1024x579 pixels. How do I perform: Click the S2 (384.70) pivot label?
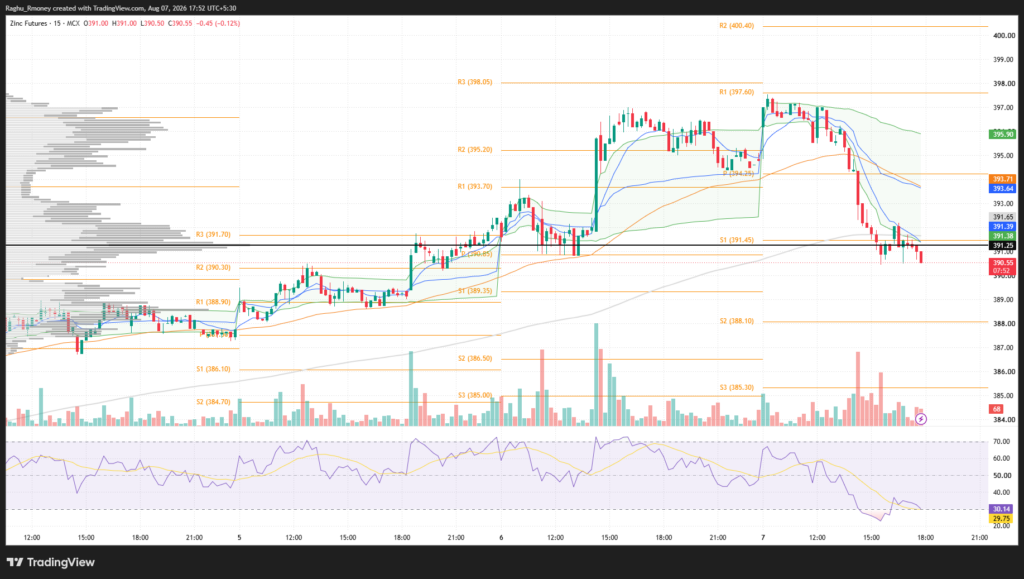213,402
